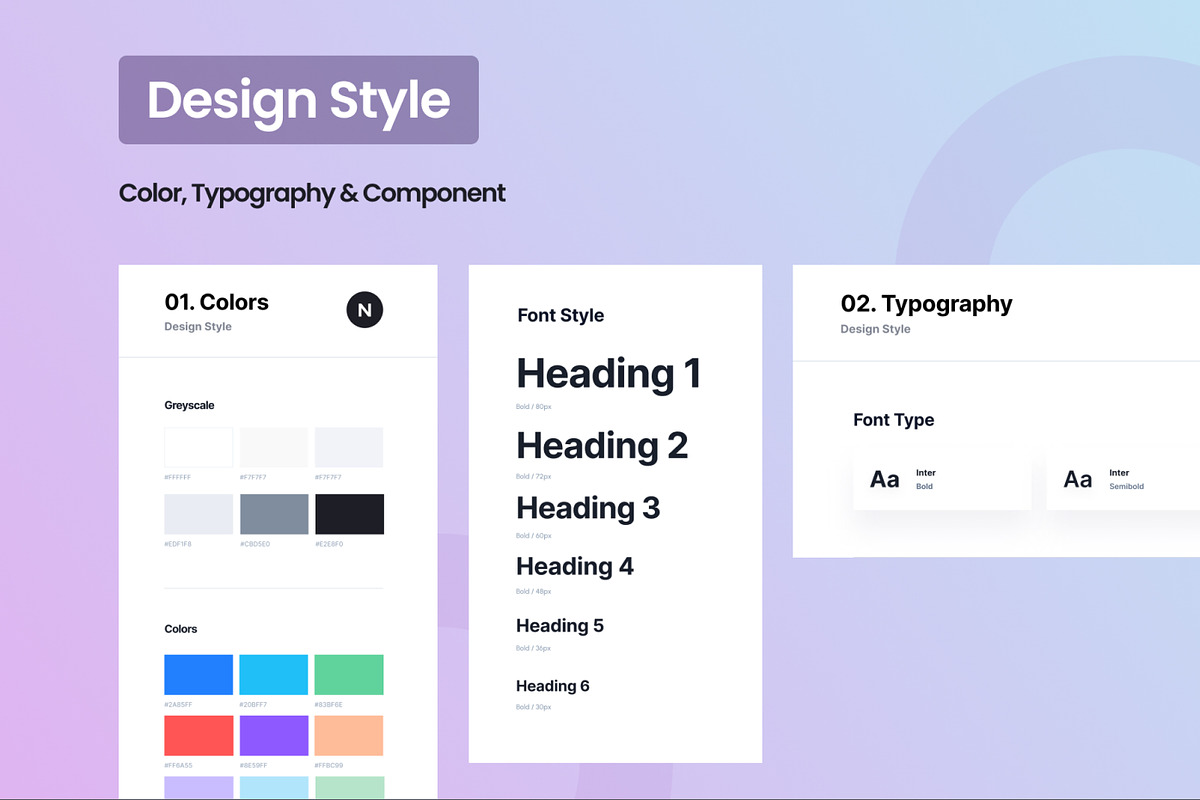The width and height of the screenshot is (1200, 800).
Task: Select the 'Heading 2' sample text
Action: coord(602,445)
